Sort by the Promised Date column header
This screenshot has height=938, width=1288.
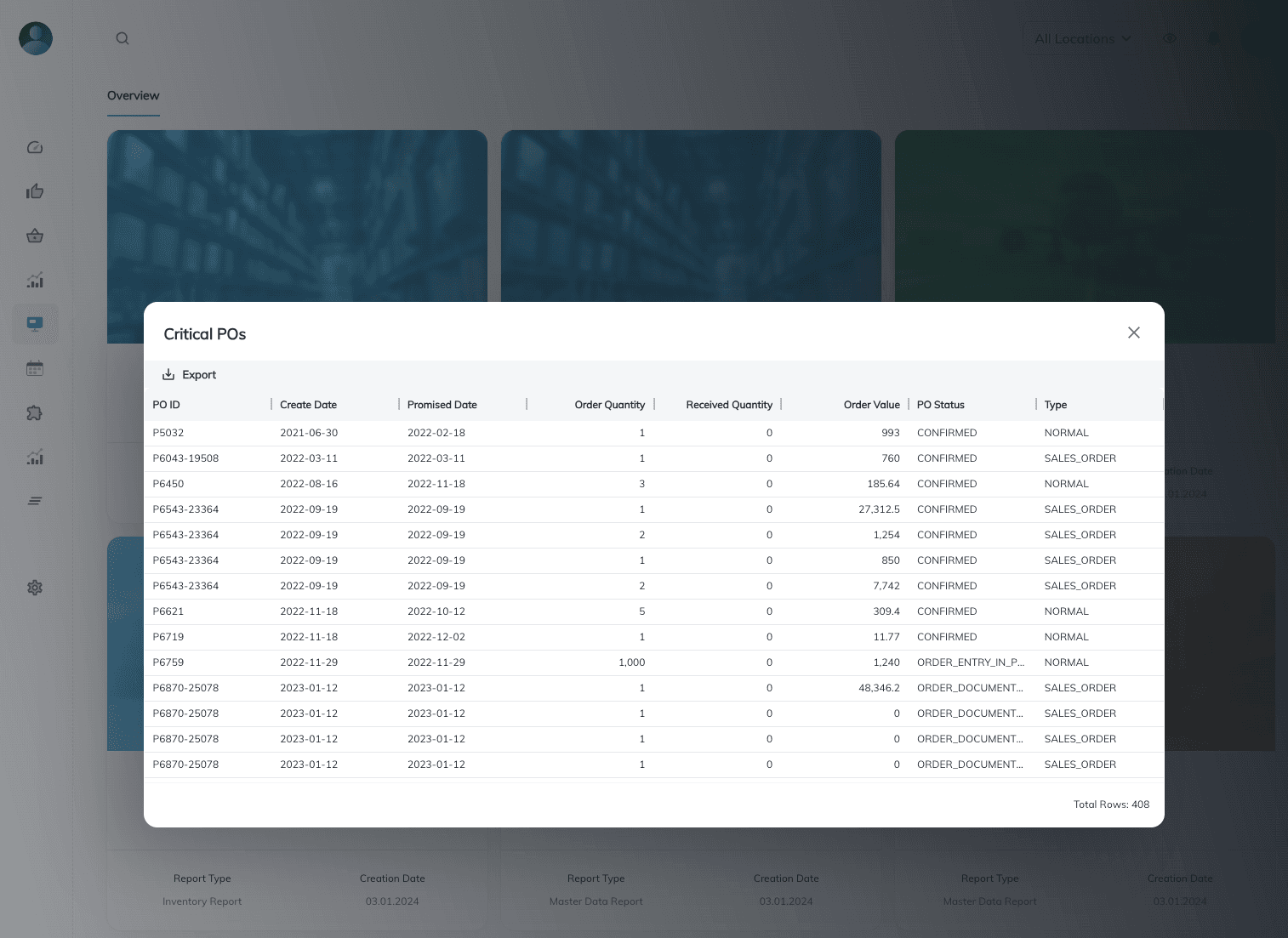coord(442,405)
